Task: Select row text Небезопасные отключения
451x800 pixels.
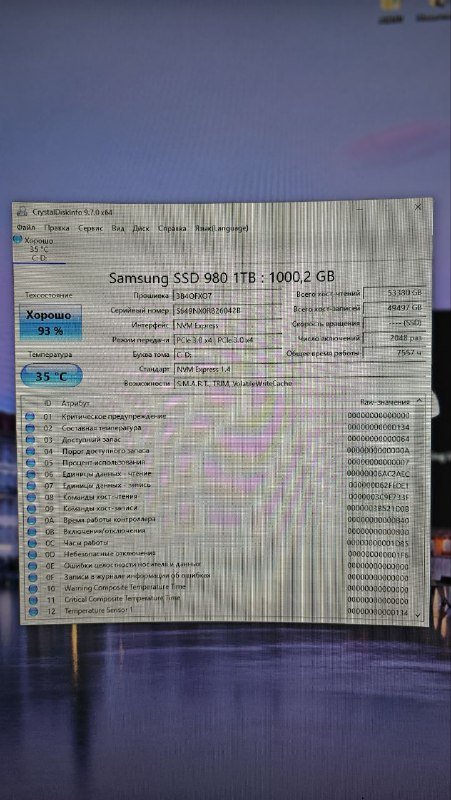Action: pos(110,554)
